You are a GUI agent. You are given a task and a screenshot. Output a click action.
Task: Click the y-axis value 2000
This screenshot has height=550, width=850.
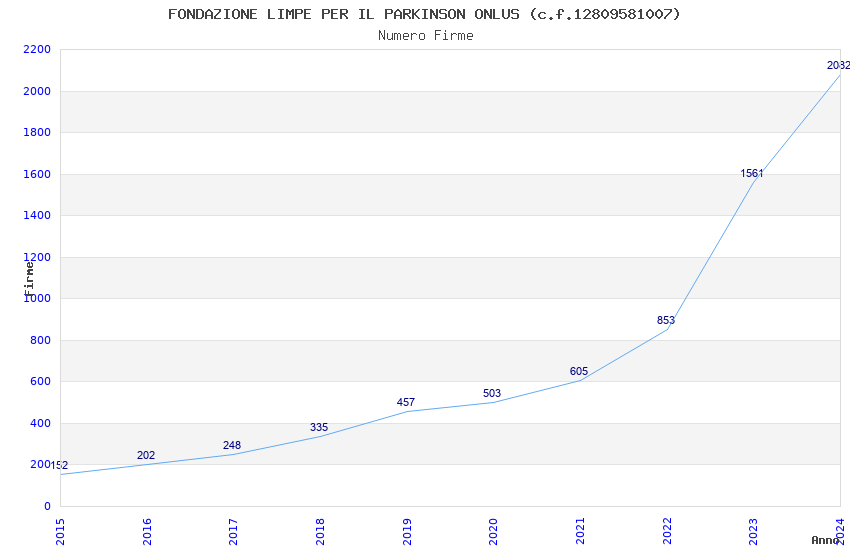(x=37, y=91)
